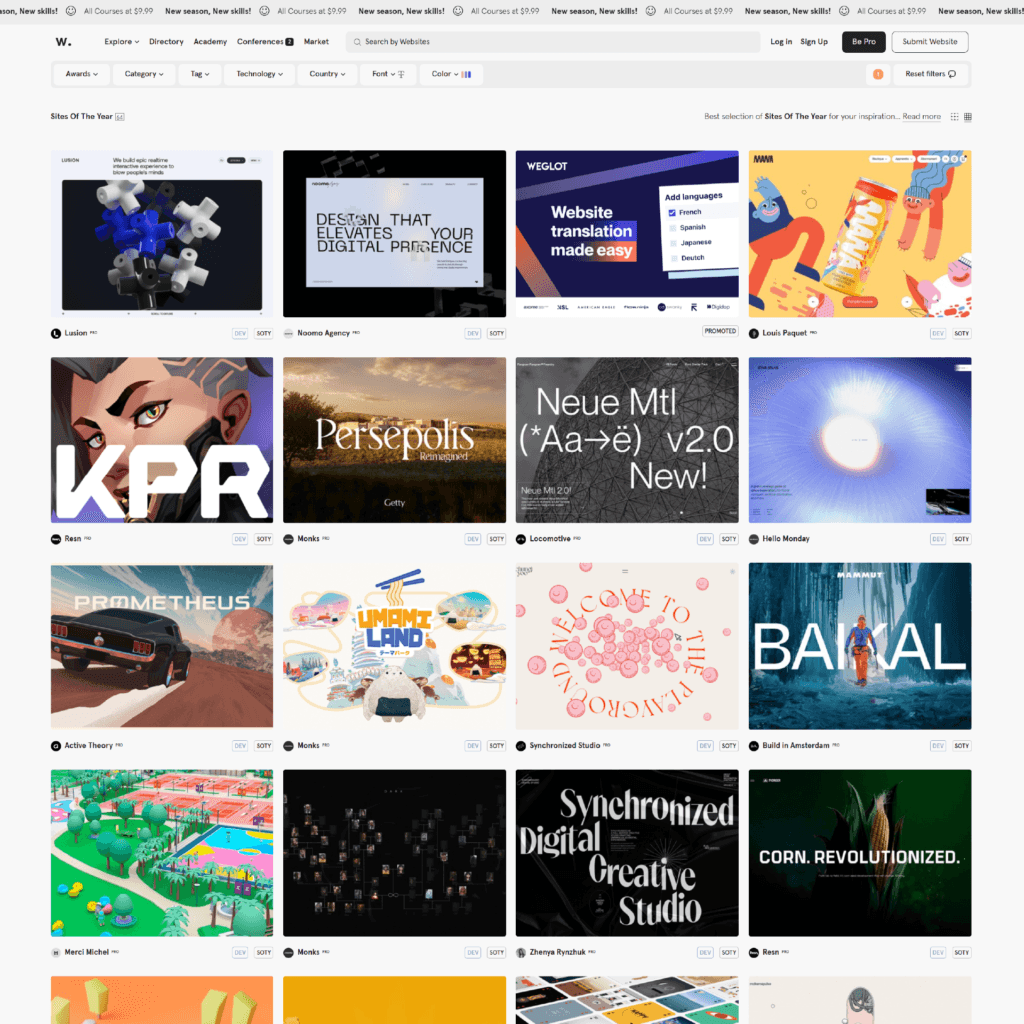Open the Color filter swatch picker
The width and height of the screenshot is (1024, 1024).
(451, 74)
